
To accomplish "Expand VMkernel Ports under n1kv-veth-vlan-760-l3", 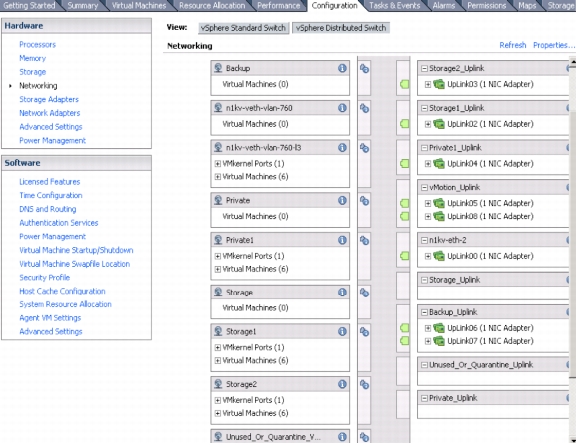I will [x=218, y=164].
